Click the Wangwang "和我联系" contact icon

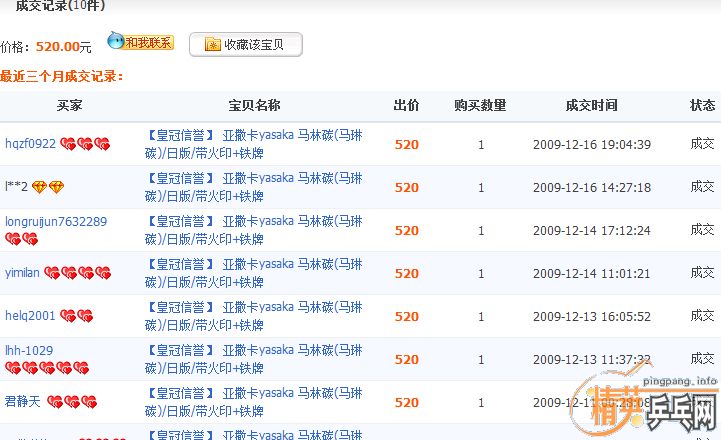coord(140,42)
